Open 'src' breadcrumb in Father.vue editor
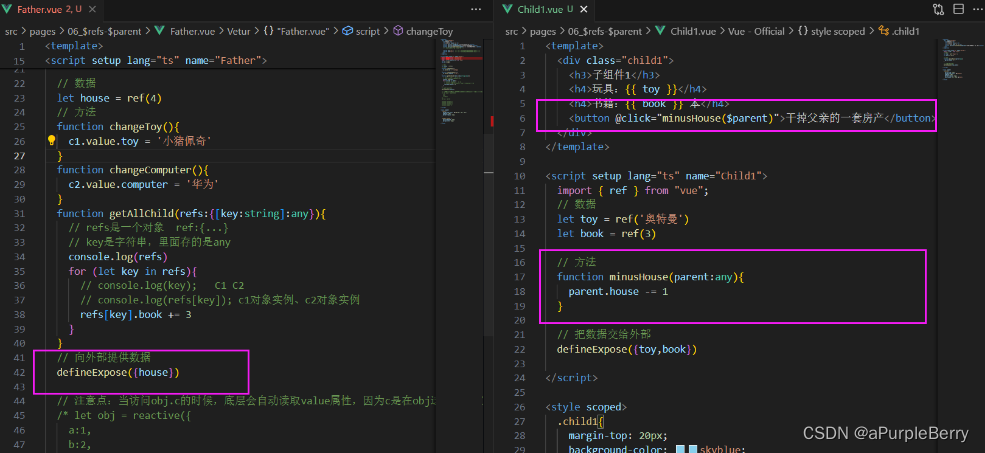 (x=12, y=31)
